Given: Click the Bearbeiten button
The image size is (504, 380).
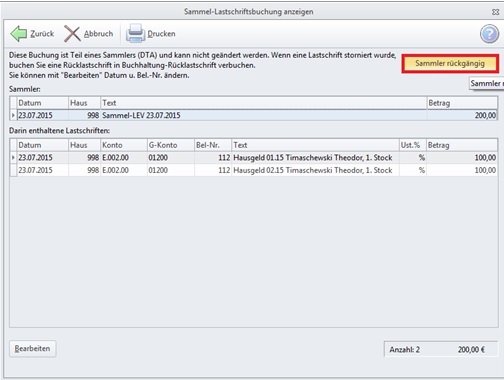Looking at the screenshot, I should 32,349.
